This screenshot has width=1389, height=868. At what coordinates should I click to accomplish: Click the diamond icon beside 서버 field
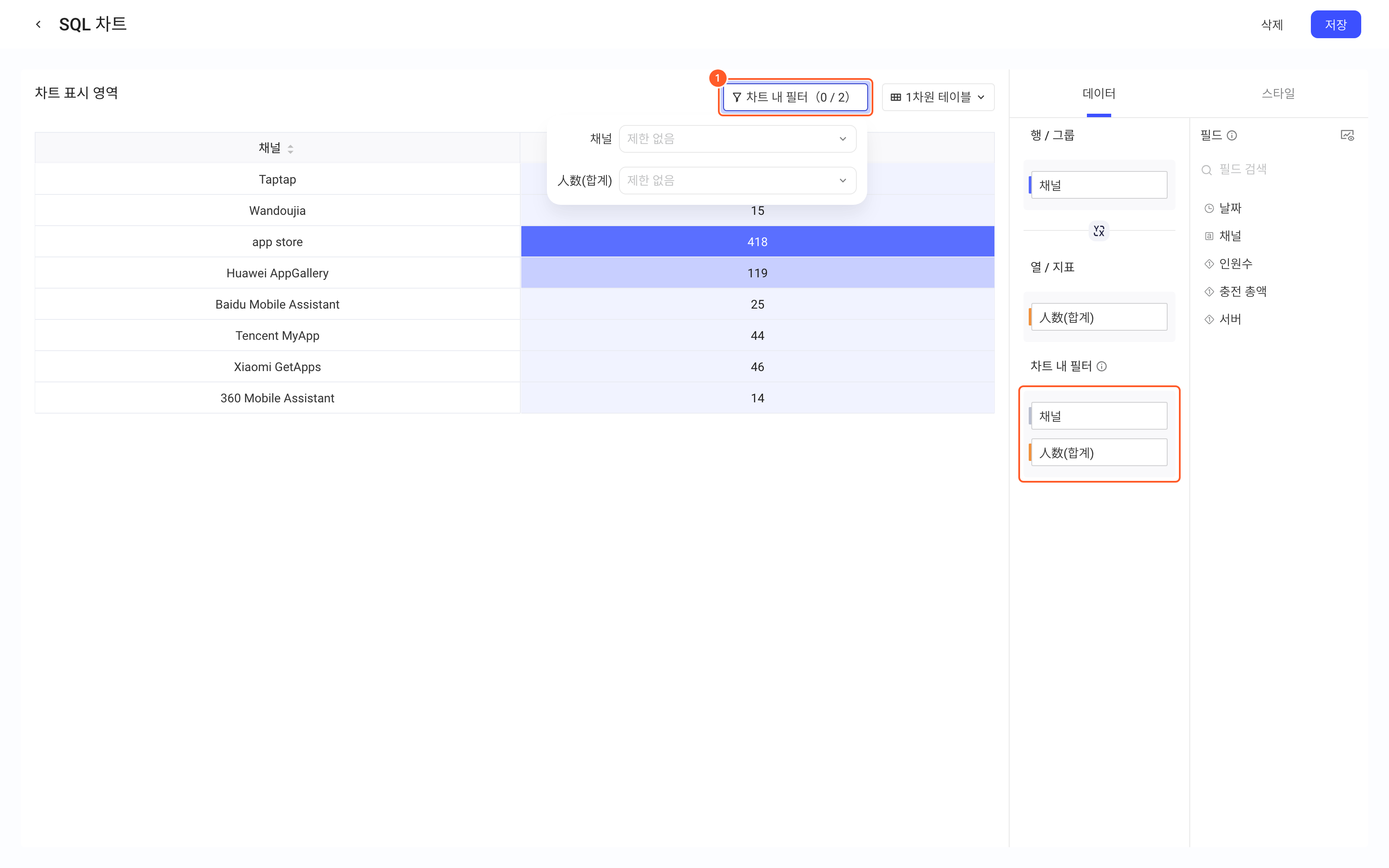point(1209,319)
